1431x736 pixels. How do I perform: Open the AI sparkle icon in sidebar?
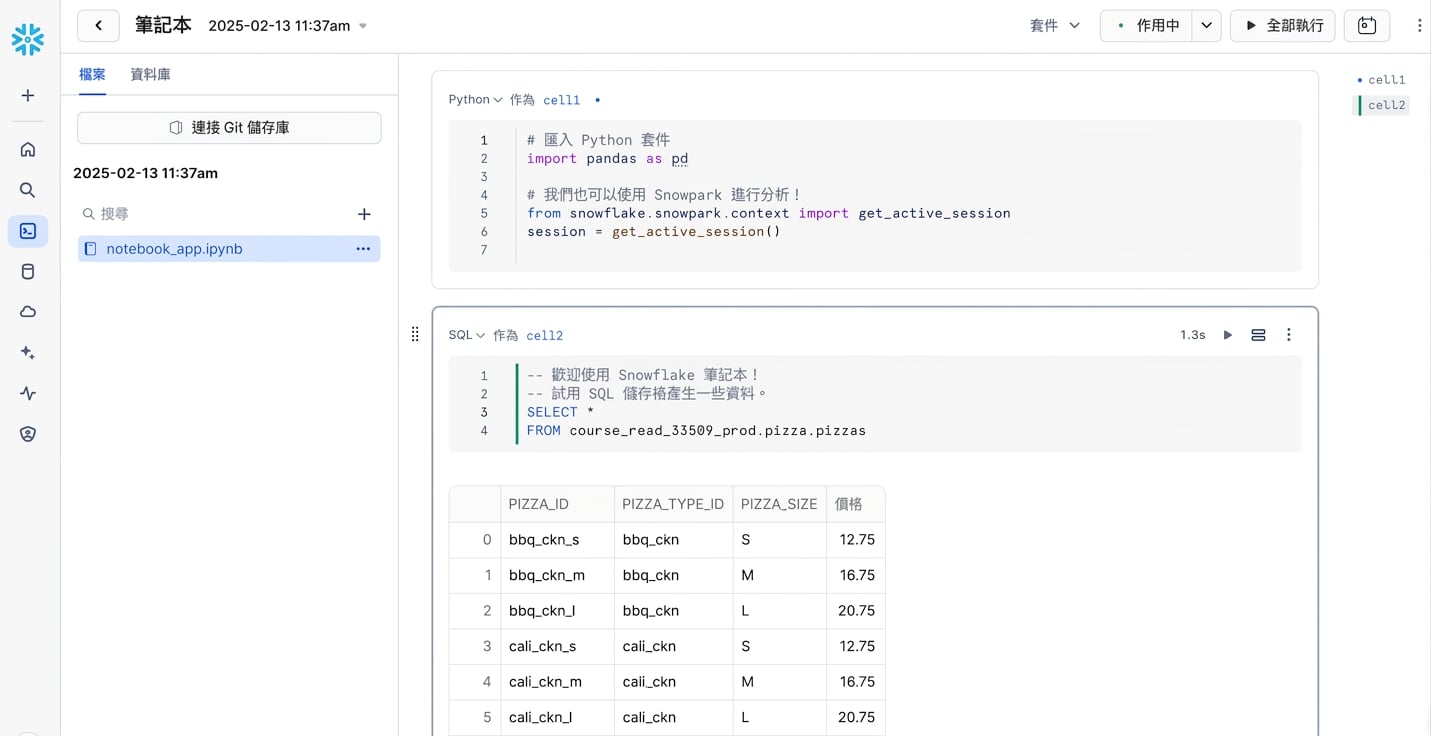(x=28, y=353)
